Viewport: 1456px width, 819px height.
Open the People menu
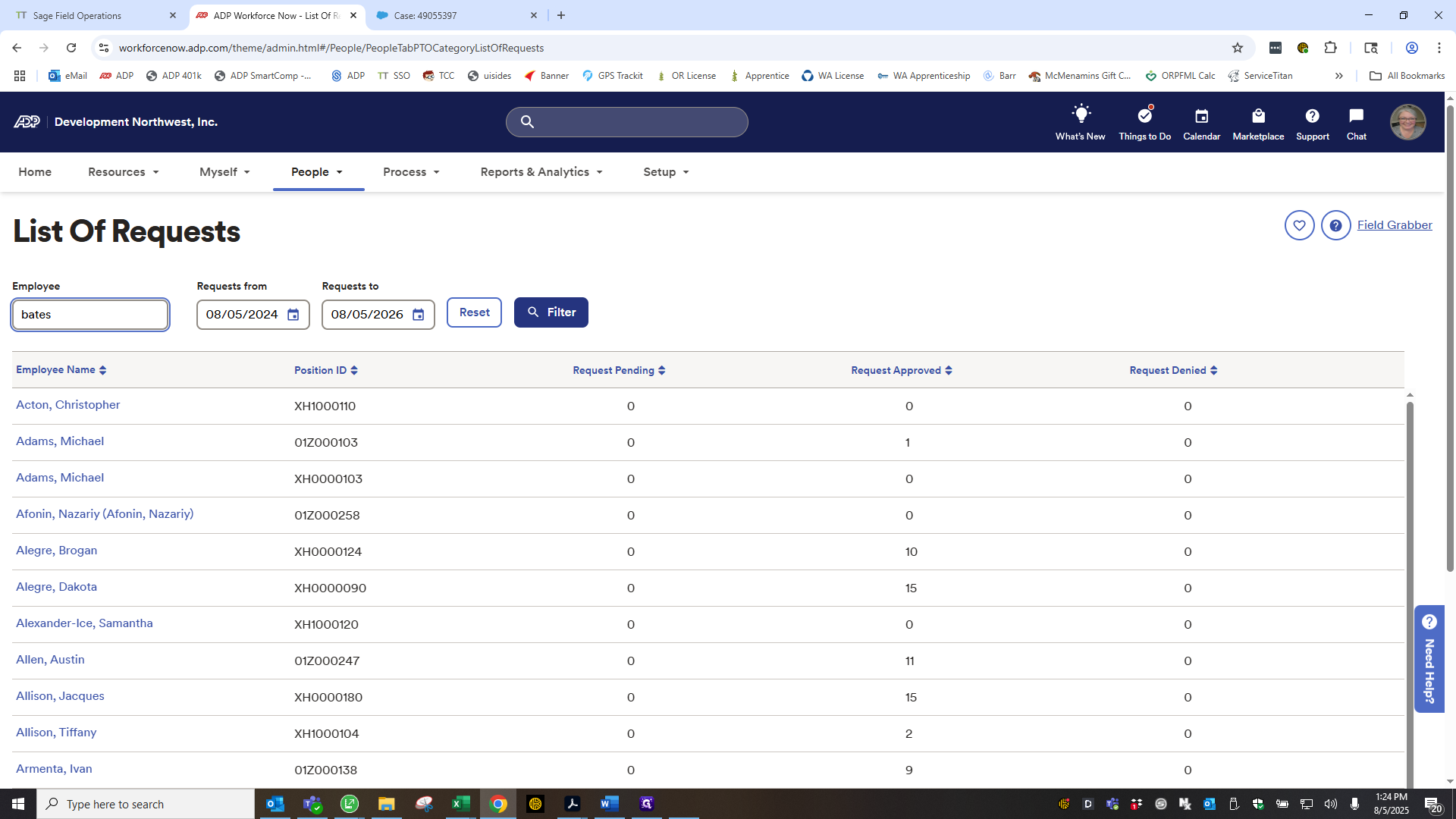(x=317, y=172)
